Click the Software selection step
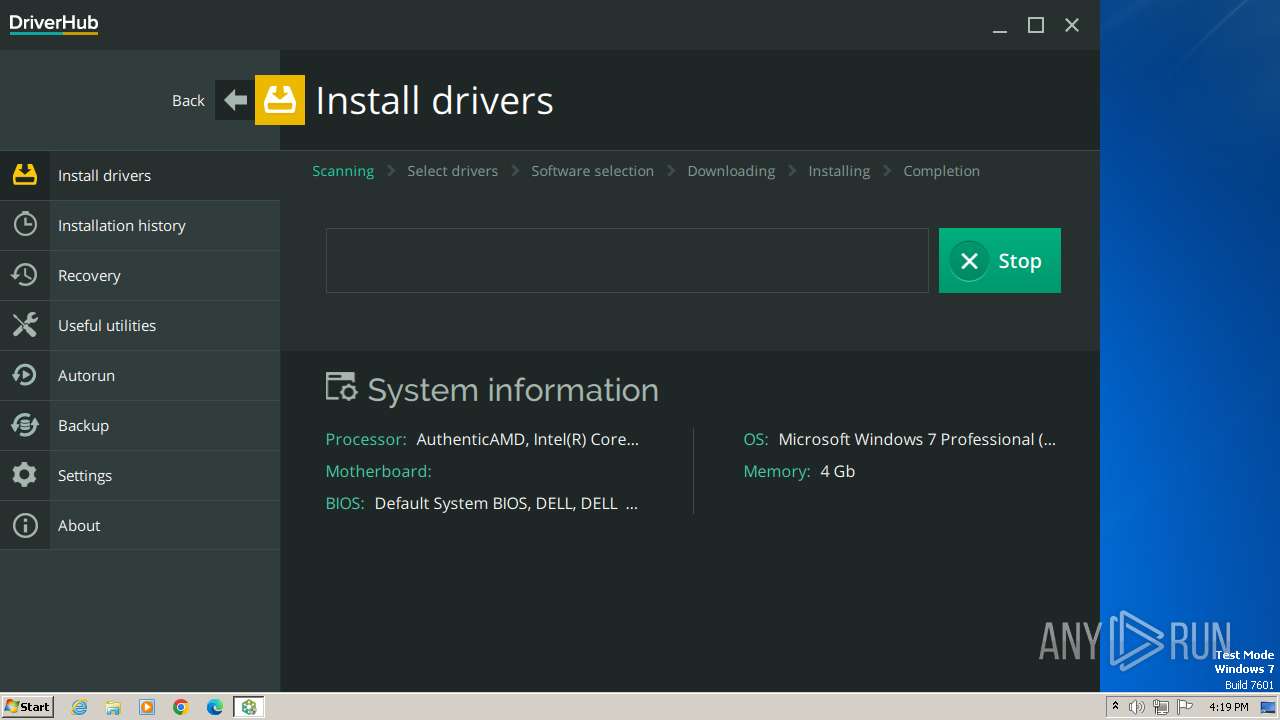1280x720 pixels. pos(592,171)
